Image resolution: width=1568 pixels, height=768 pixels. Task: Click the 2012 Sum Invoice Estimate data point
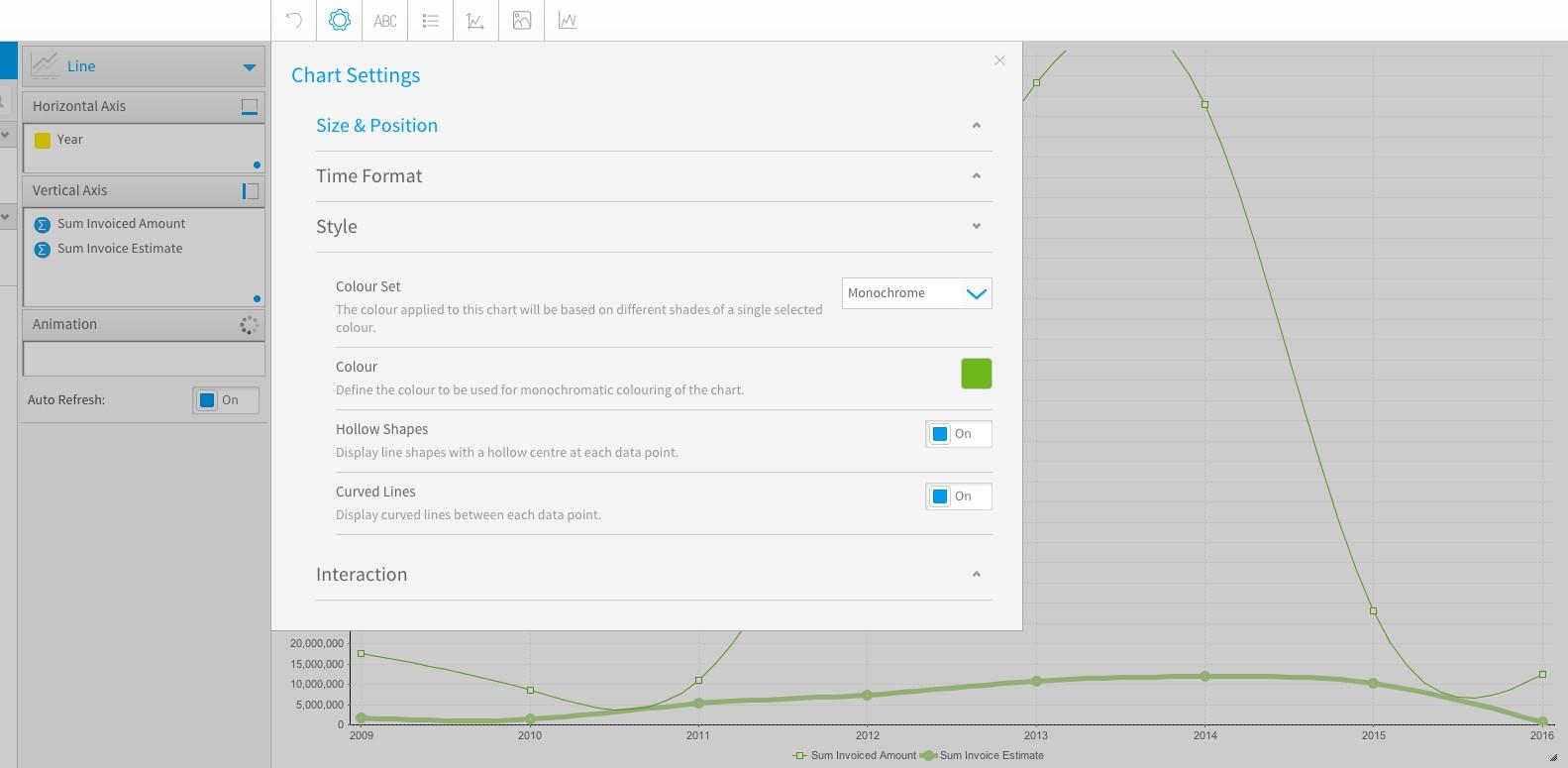coord(868,696)
